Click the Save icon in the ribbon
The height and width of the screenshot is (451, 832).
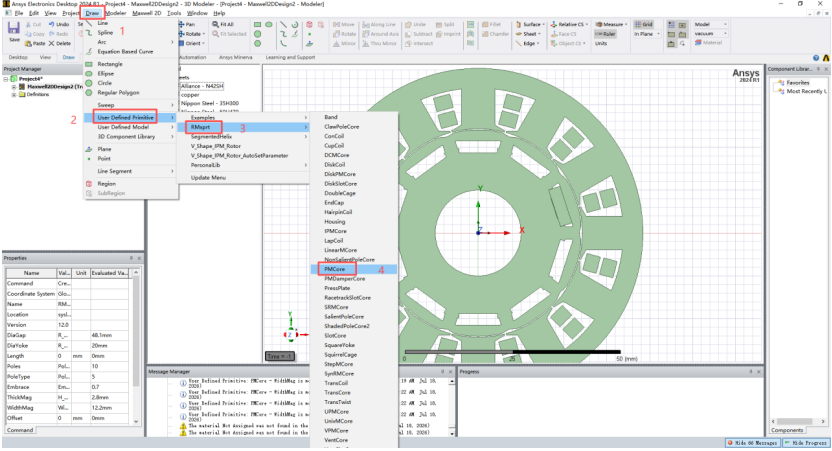(x=14, y=30)
